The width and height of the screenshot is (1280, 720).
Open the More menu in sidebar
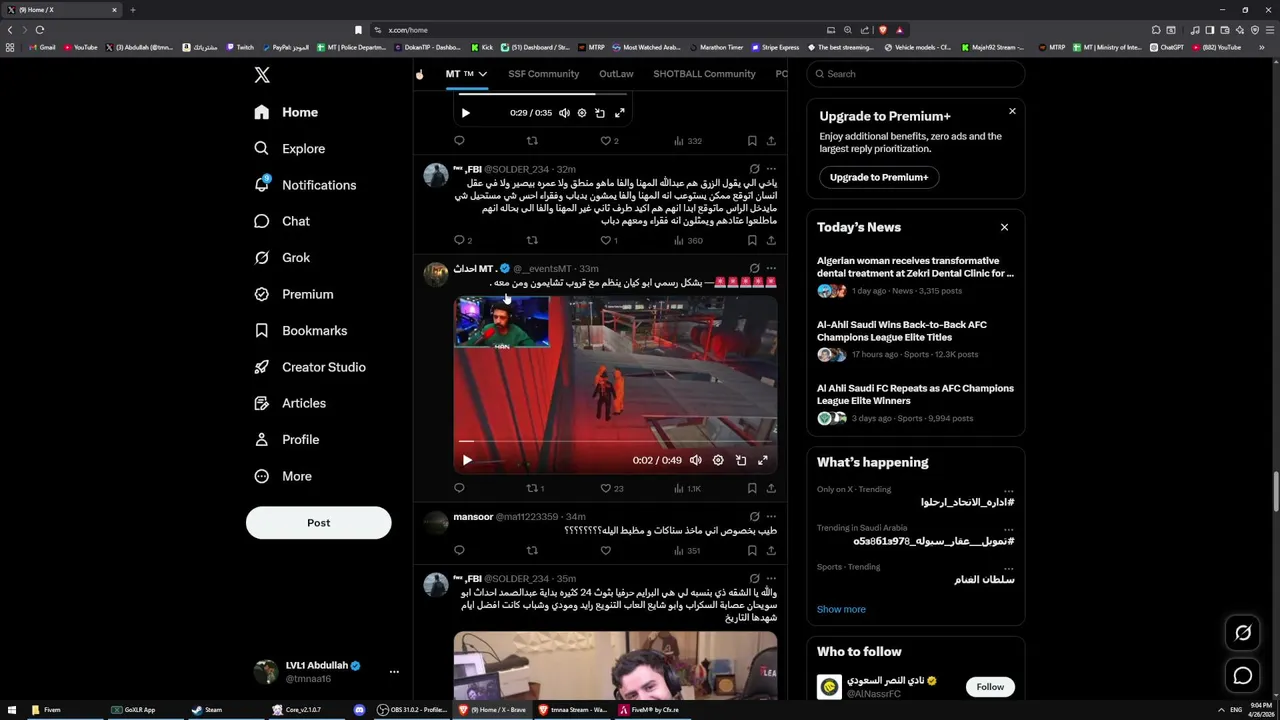point(283,476)
